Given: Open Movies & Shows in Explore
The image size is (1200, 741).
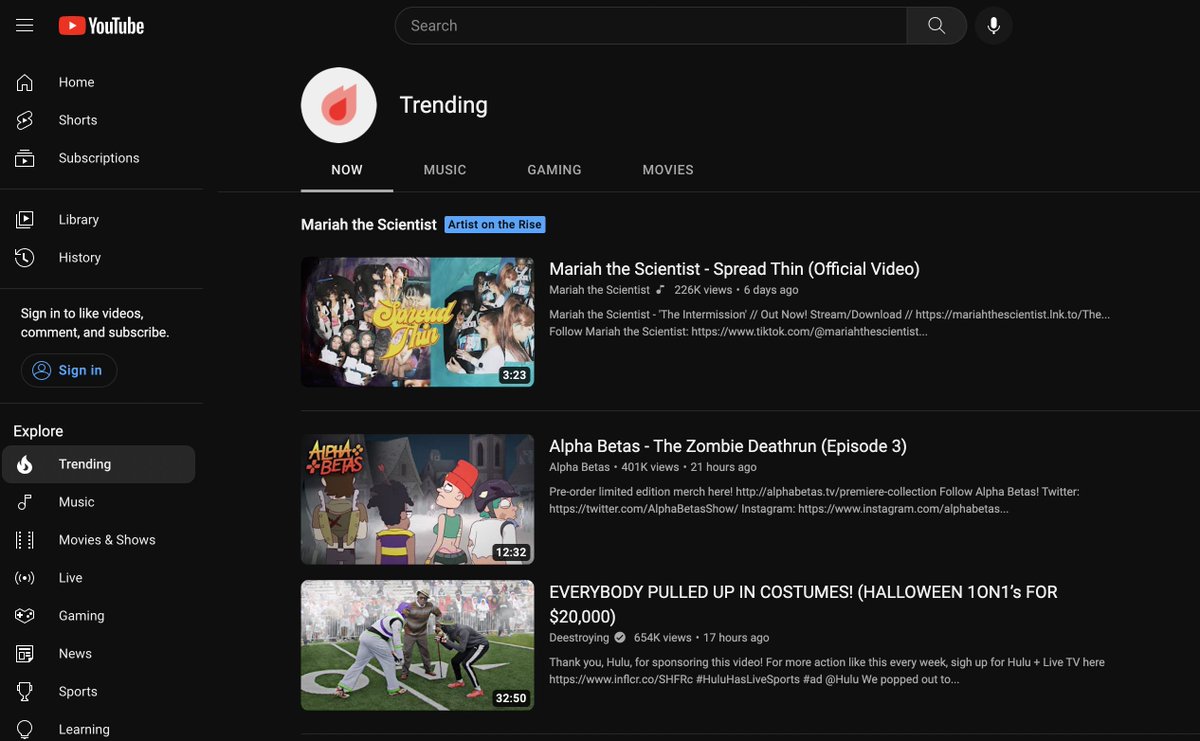Looking at the screenshot, I should (99, 540).
